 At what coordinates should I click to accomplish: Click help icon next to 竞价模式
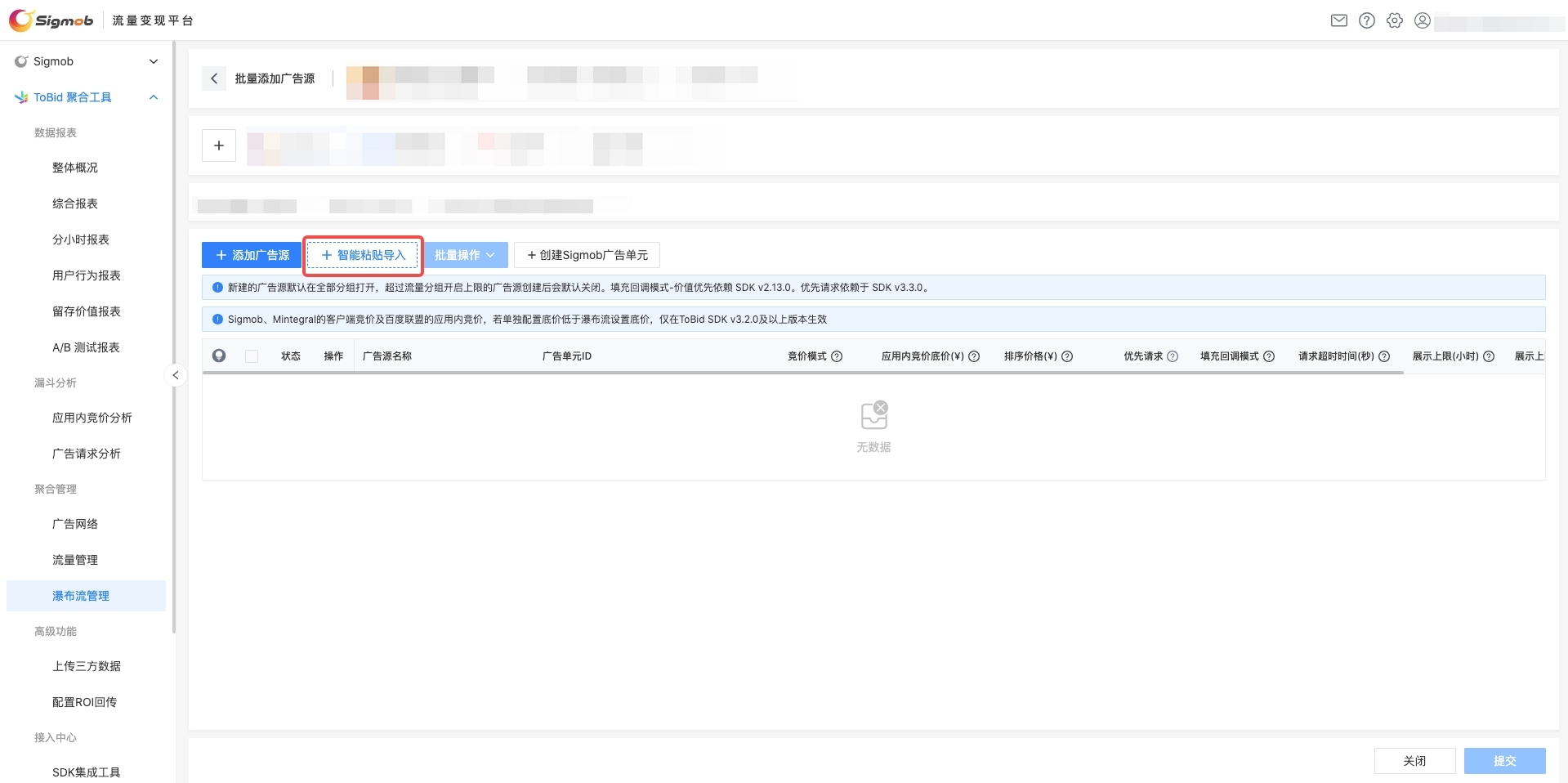(837, 356)
